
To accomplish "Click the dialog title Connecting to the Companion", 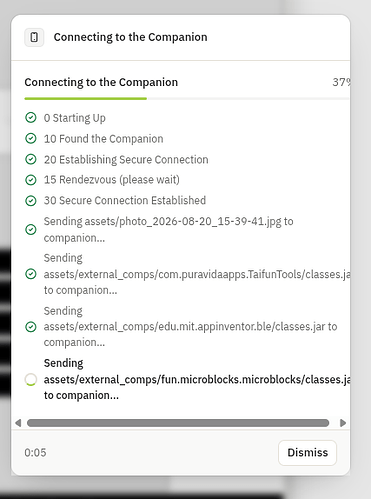I will [130, 37].
